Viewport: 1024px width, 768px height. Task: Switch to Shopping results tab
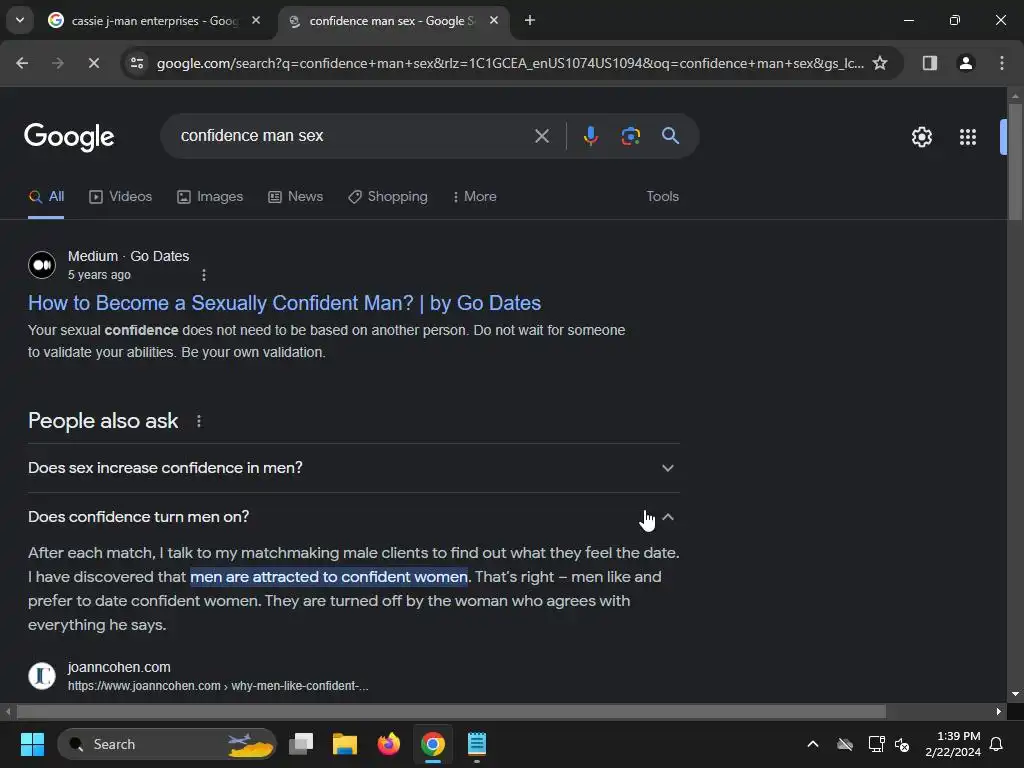tap(388, 197)
